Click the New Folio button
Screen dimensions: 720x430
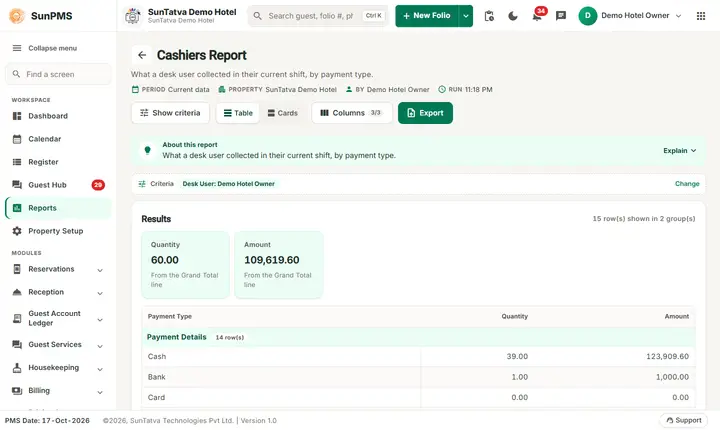pyautogui.click(x=427, y=16)
